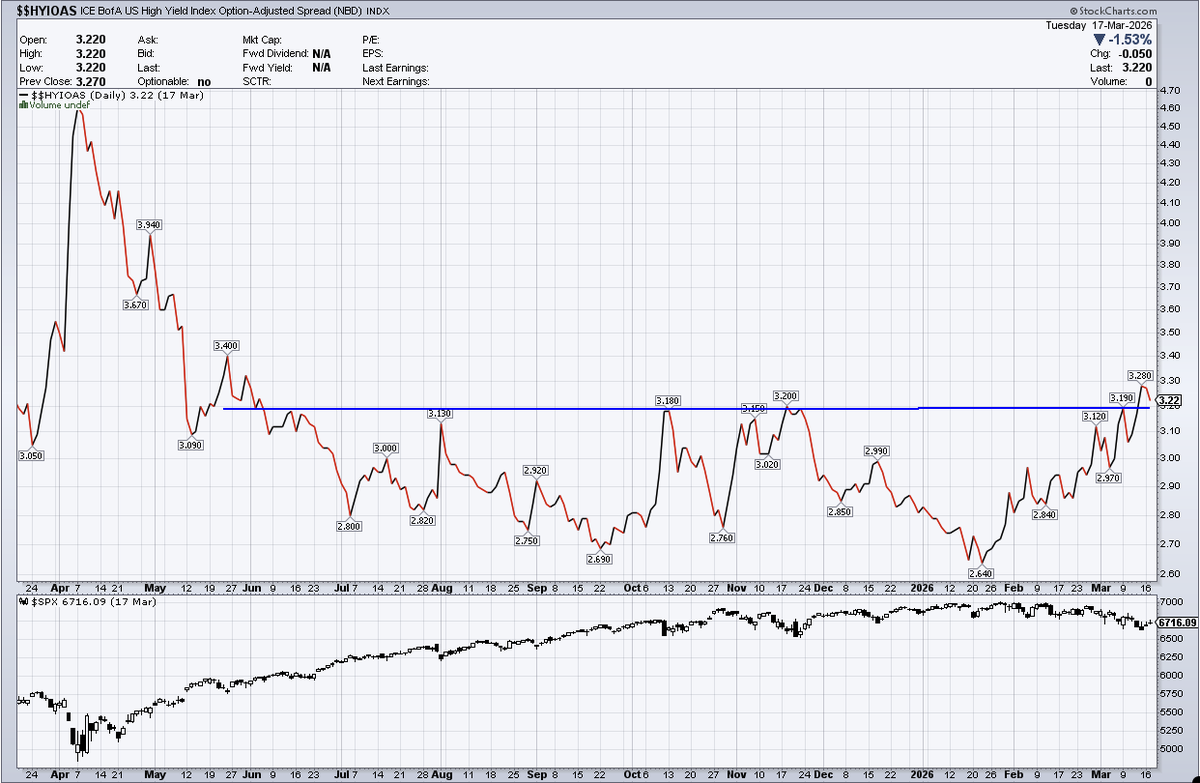
Task: Click the 3.120 peak label
Action: click(1095, 415)
